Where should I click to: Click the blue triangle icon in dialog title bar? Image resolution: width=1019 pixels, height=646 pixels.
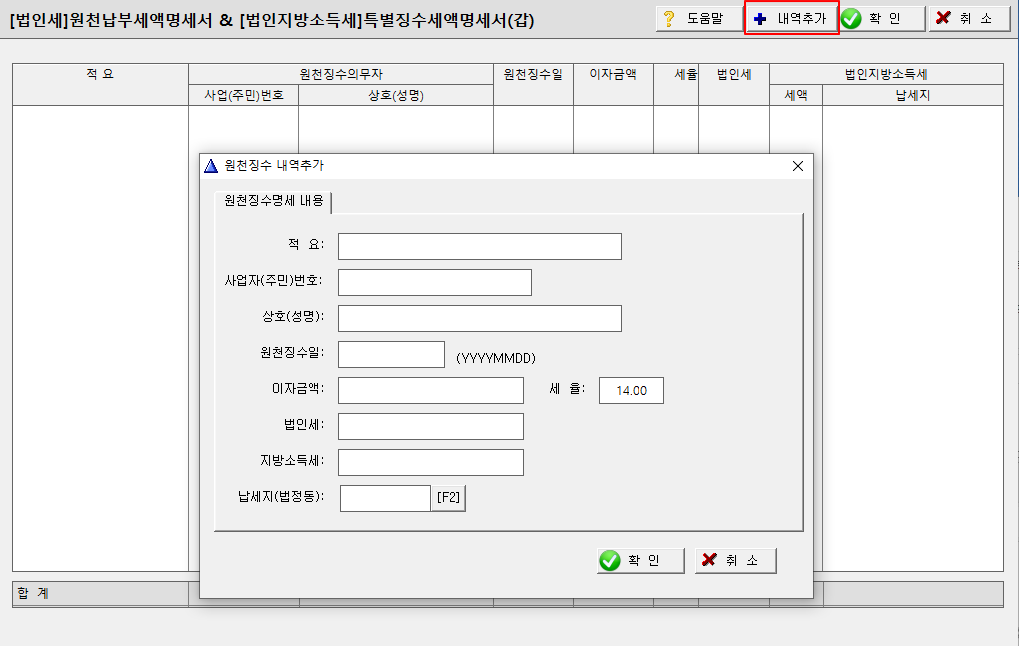(x=210, y=166)
